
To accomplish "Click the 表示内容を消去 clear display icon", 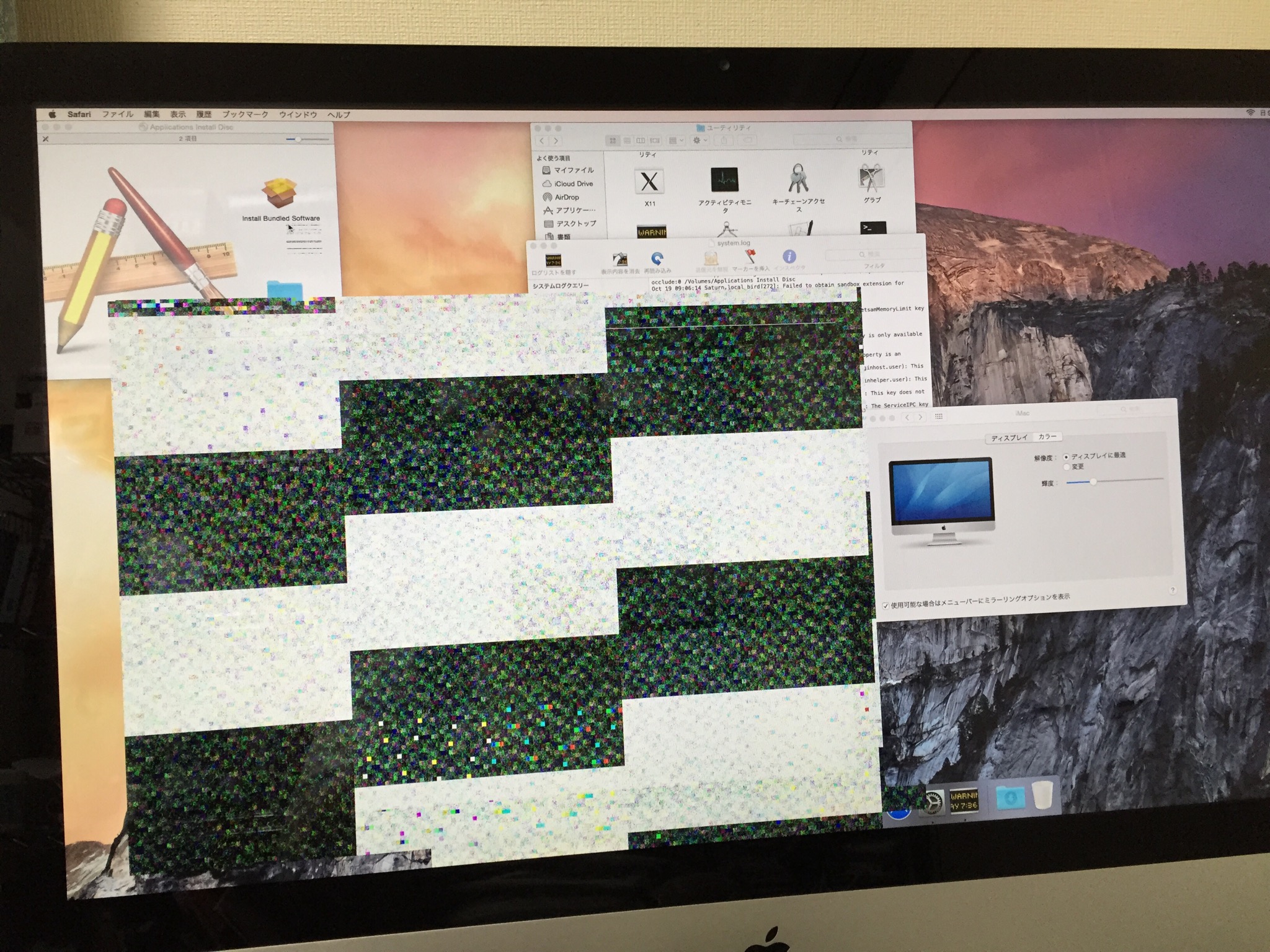I will coord(619,260).
